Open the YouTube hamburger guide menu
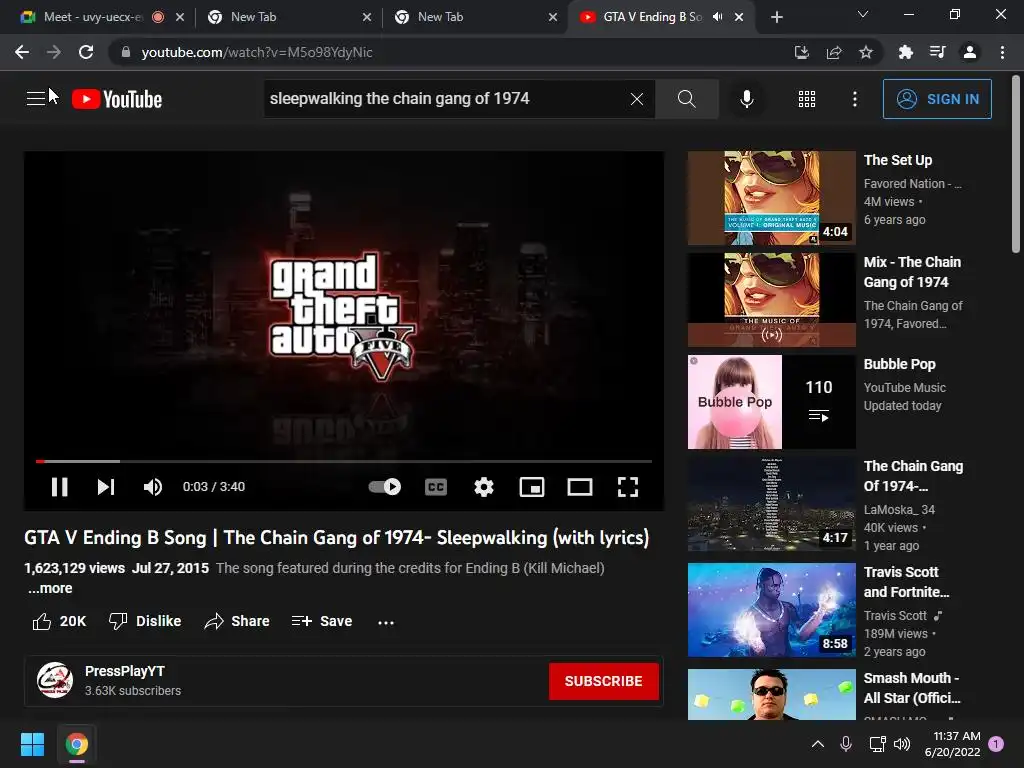 (x=35, y=99)
